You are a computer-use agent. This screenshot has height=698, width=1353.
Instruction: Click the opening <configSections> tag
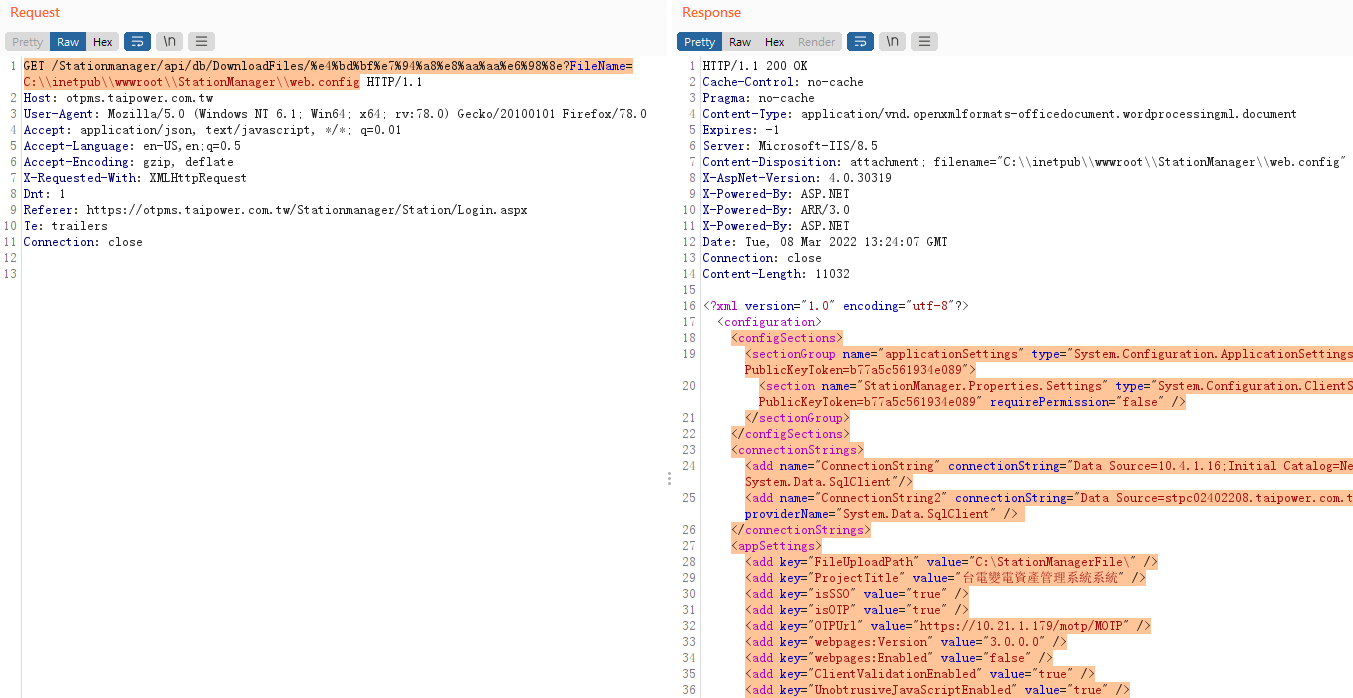787,338
